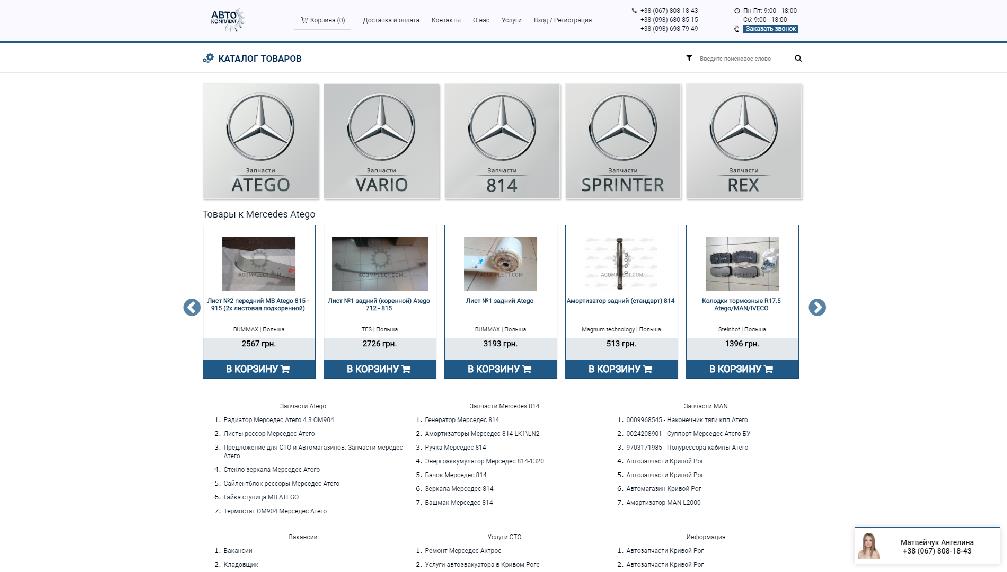The height and width of the screenshot is (572, 1007).
Task: Advance product carousel with right arrow
Action: [x=817, y=308]
